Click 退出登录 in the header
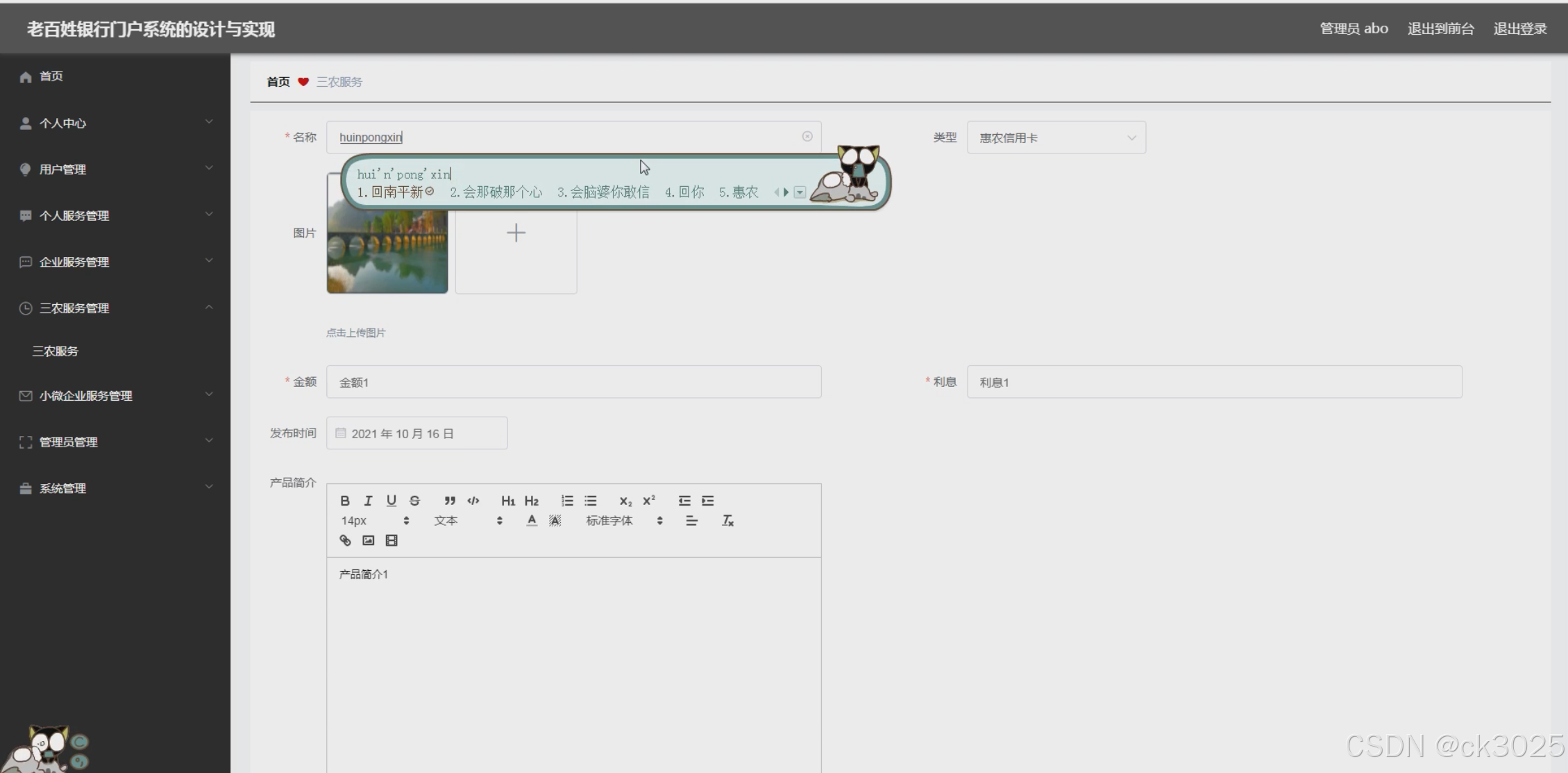 (x=1519, y=28)
